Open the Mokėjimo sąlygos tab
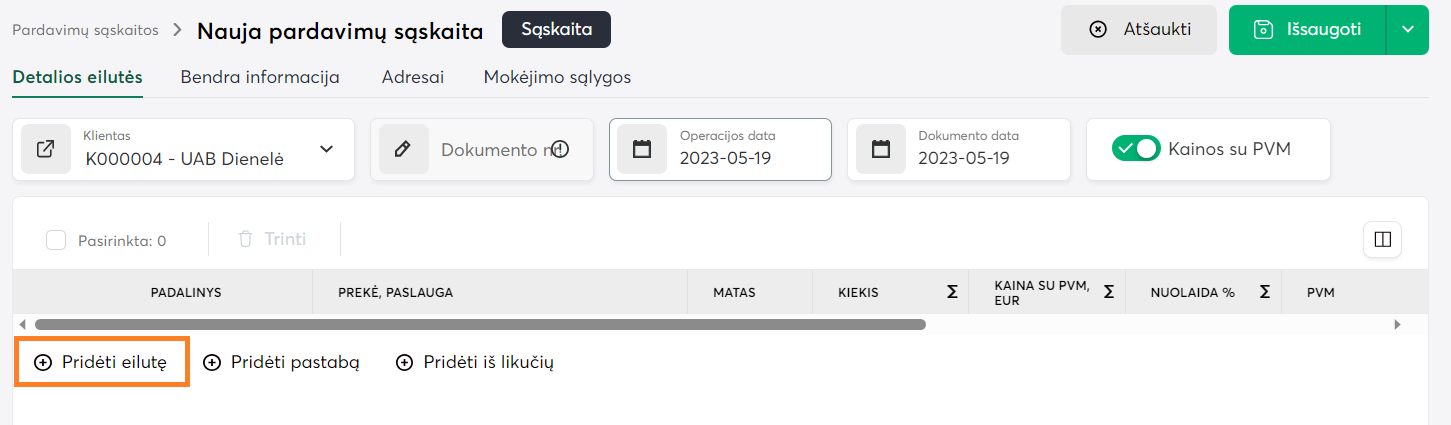Screen dimensions: 1451x425 557,77
